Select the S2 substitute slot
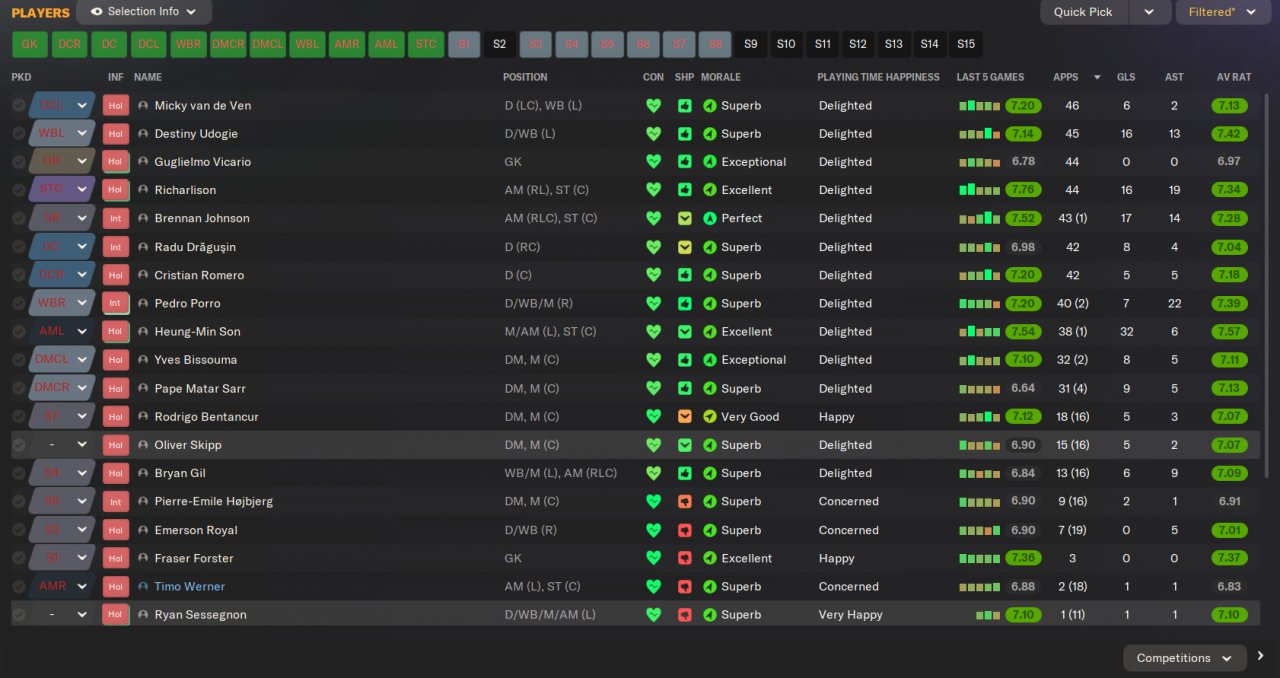1280x678 pixels. (499, 44)
